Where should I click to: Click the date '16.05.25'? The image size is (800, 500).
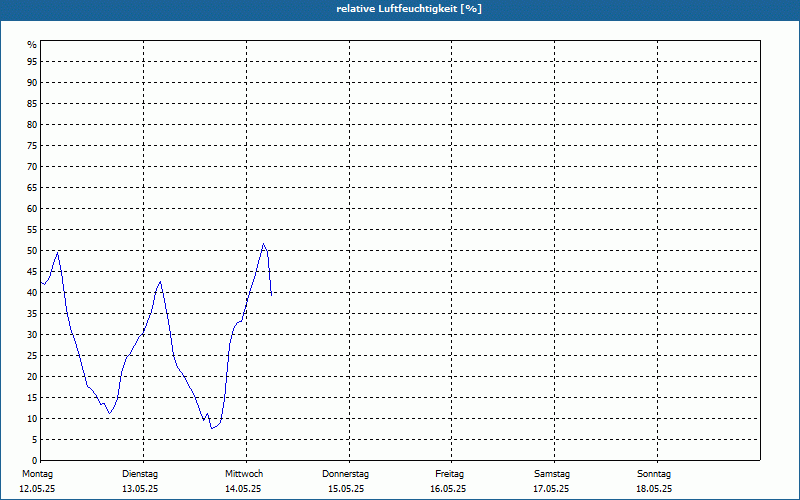(x=448, y=489)
